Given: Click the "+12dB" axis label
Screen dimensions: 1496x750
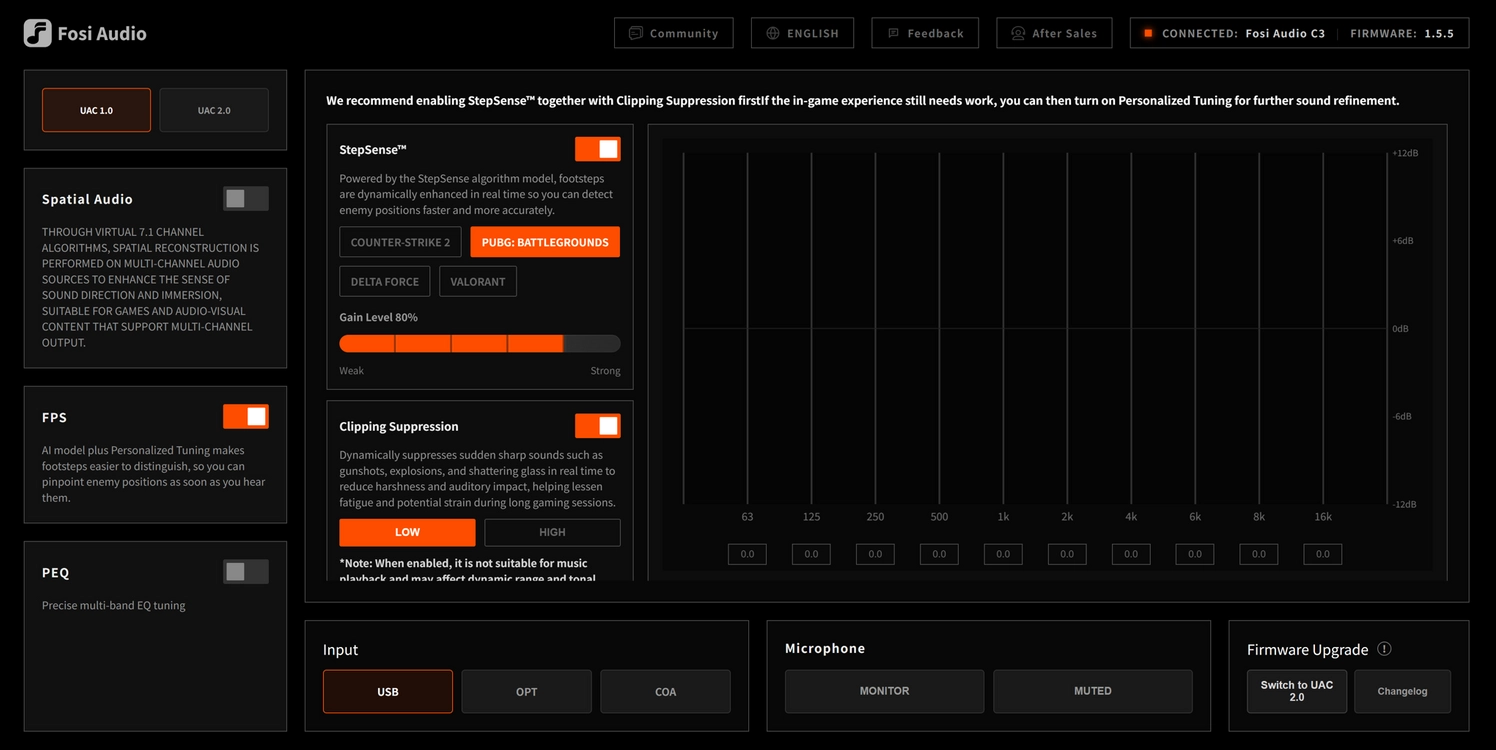Looking at the screenshot, I should coord(1405,153).
